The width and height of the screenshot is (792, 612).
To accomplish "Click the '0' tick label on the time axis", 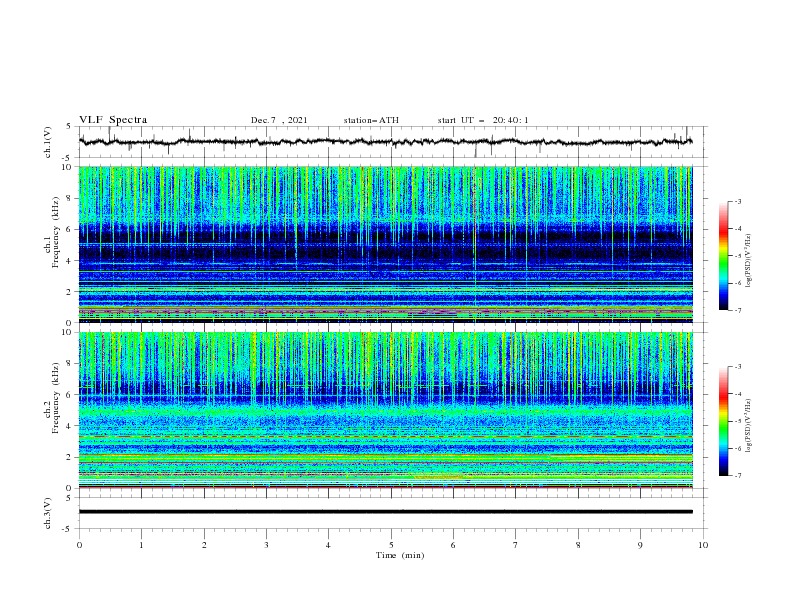I will click(79, 545).
